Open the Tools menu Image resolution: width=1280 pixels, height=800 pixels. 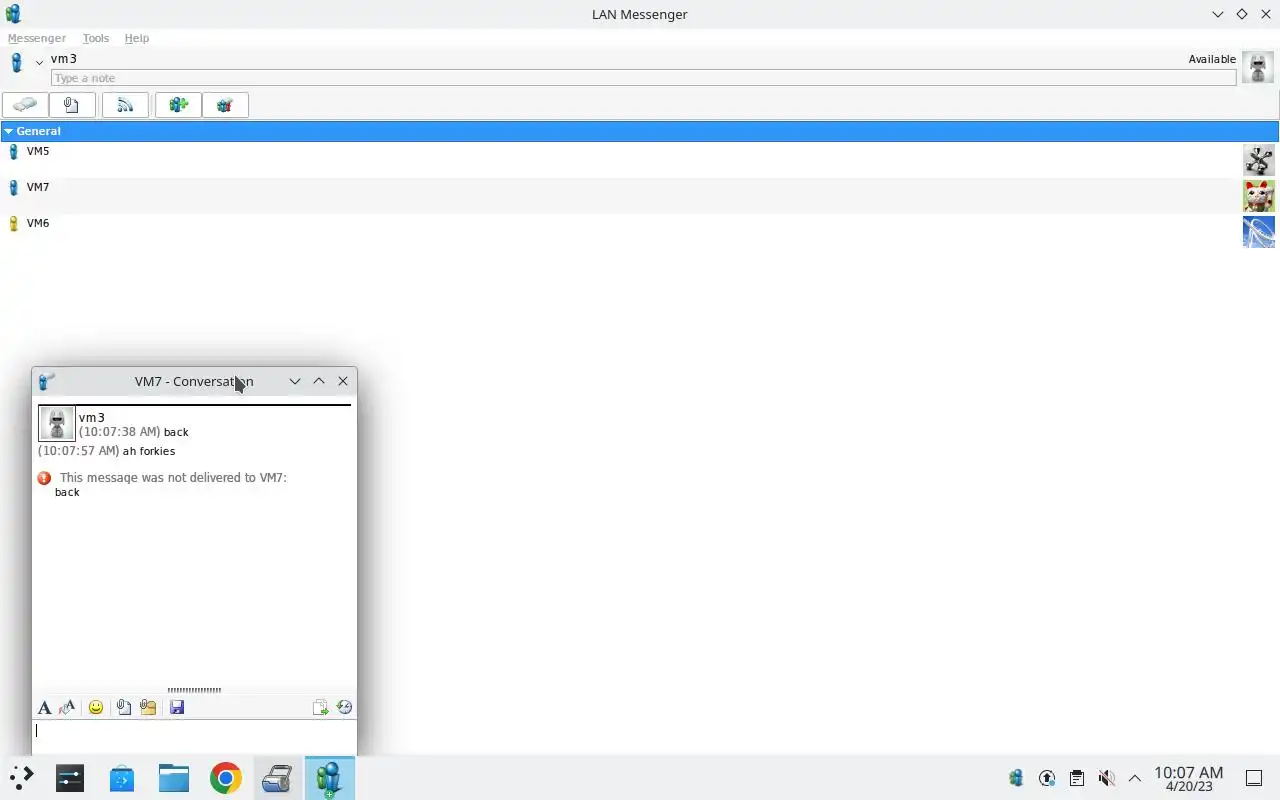tap(96, 38)
